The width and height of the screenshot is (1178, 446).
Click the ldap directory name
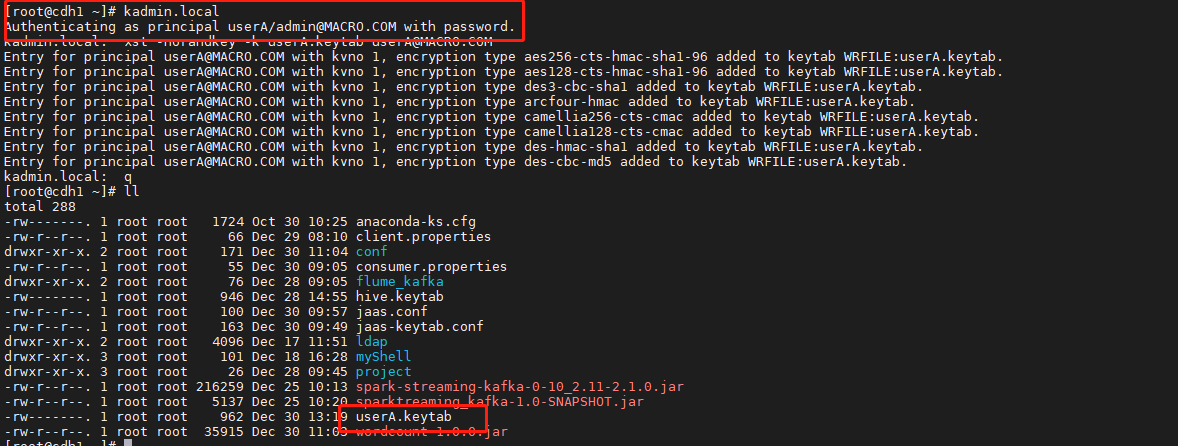click(371, 342)
